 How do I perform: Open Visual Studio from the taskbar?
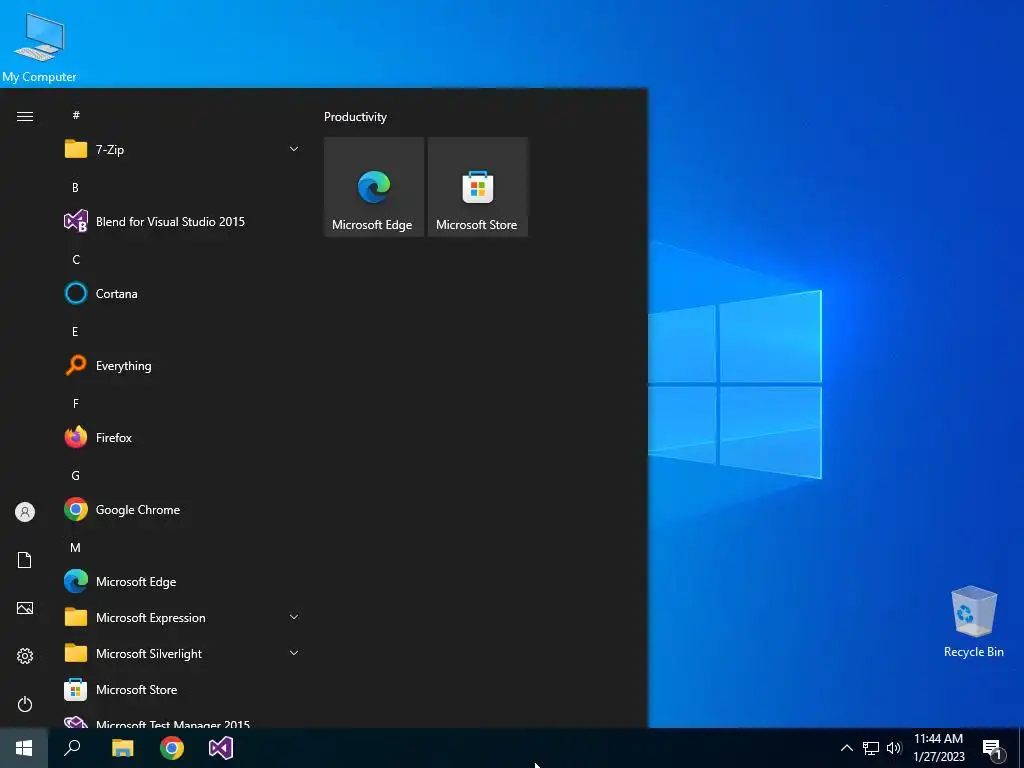coord(221,748)
